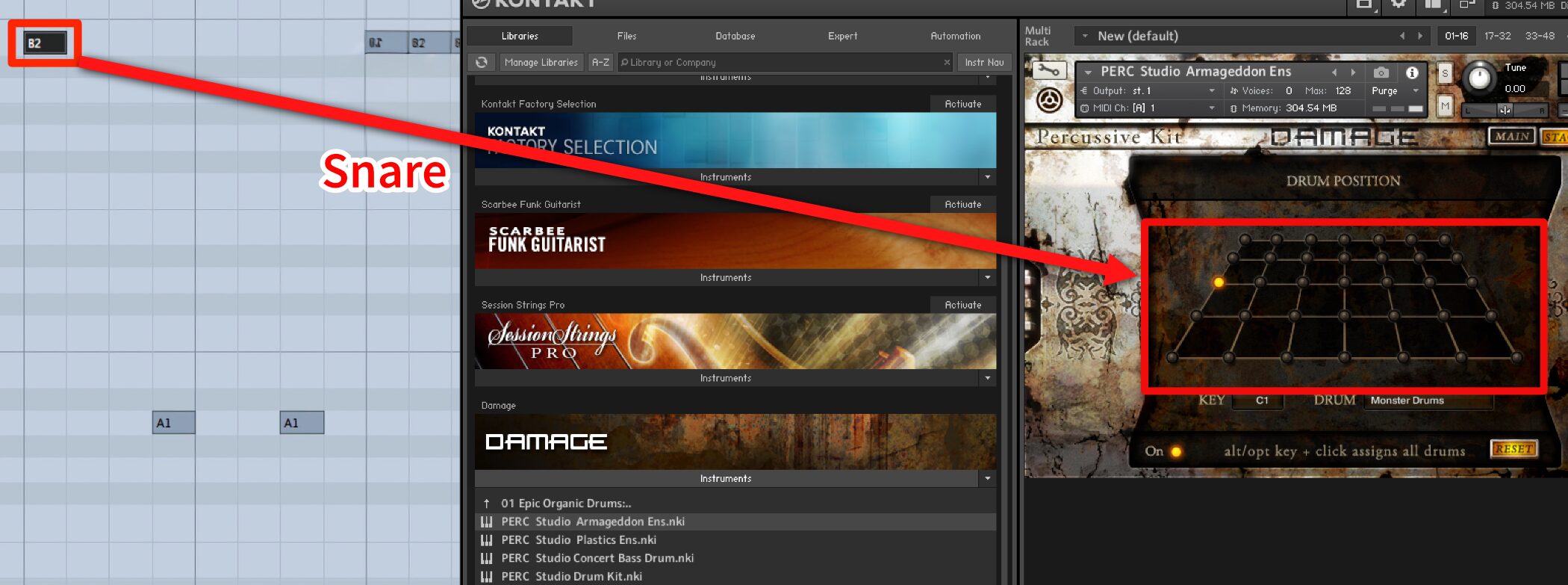
Task: Select the Kontakt Factory Selection banner
Action: click(x=735, y=140)
